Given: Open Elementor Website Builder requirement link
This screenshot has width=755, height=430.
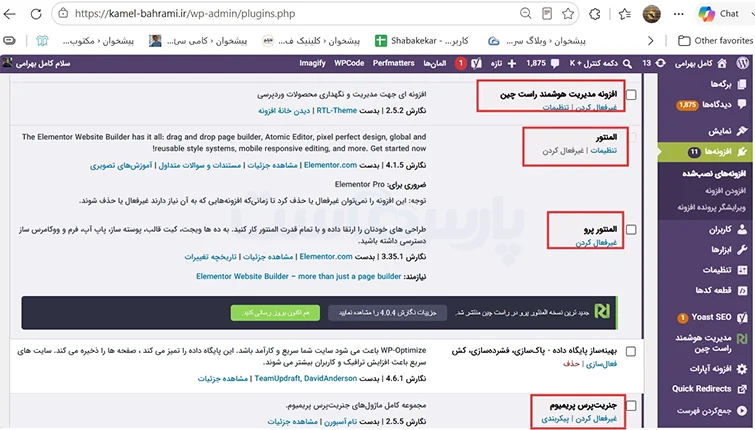Looking at the screenshot, I should click(x=299, y=276).
